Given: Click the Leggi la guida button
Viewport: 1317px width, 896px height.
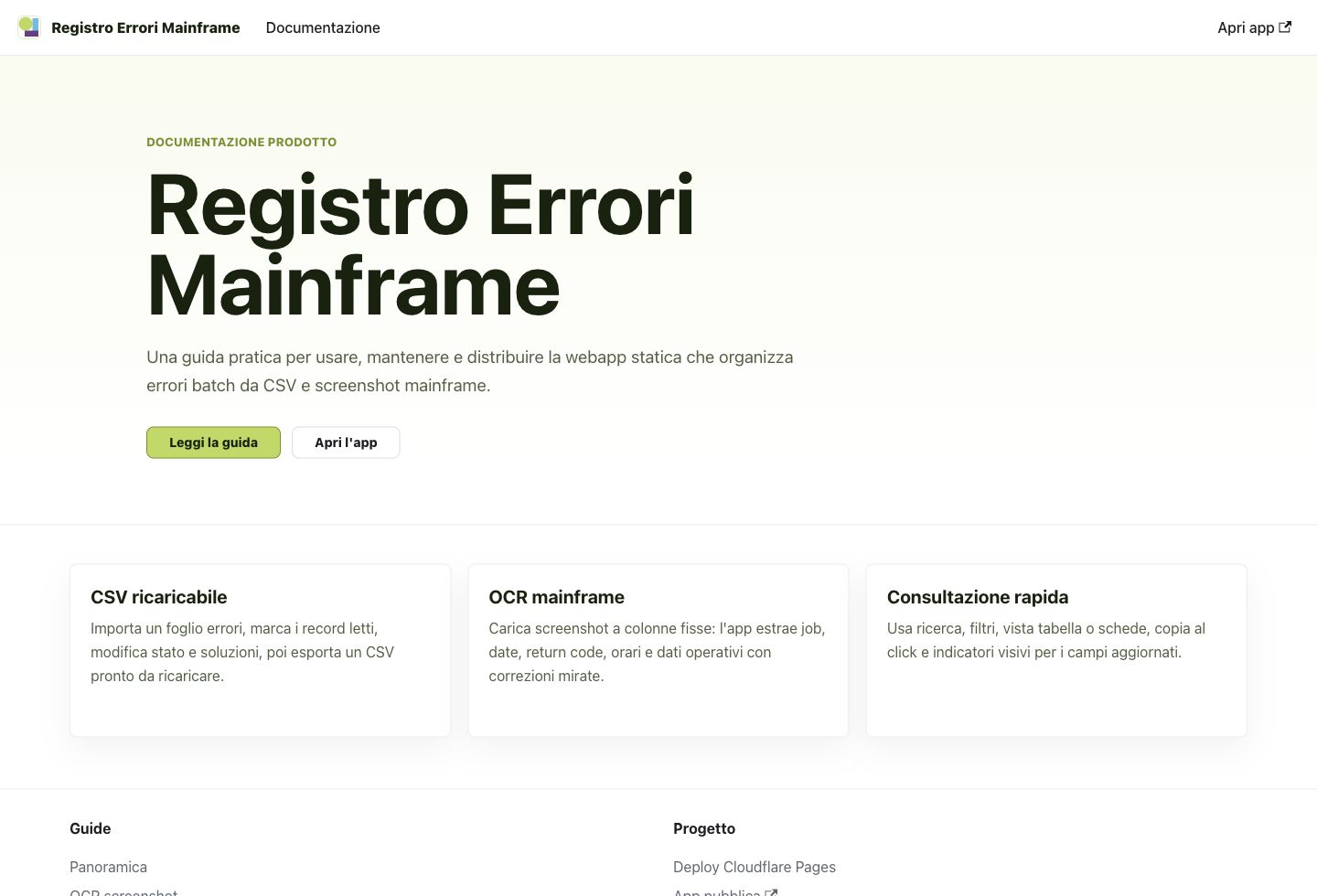Looking at the screenshot, I should point(213,443).
